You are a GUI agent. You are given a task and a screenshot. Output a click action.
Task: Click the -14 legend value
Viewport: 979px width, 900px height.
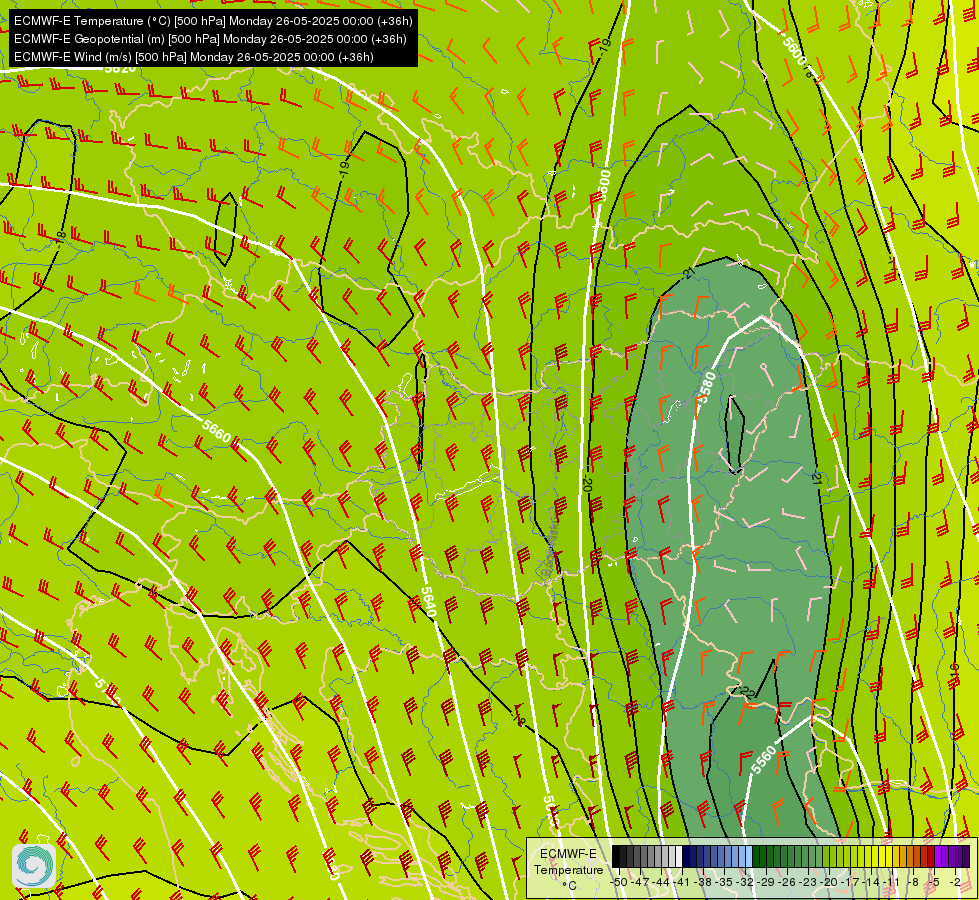click(871, 882)
